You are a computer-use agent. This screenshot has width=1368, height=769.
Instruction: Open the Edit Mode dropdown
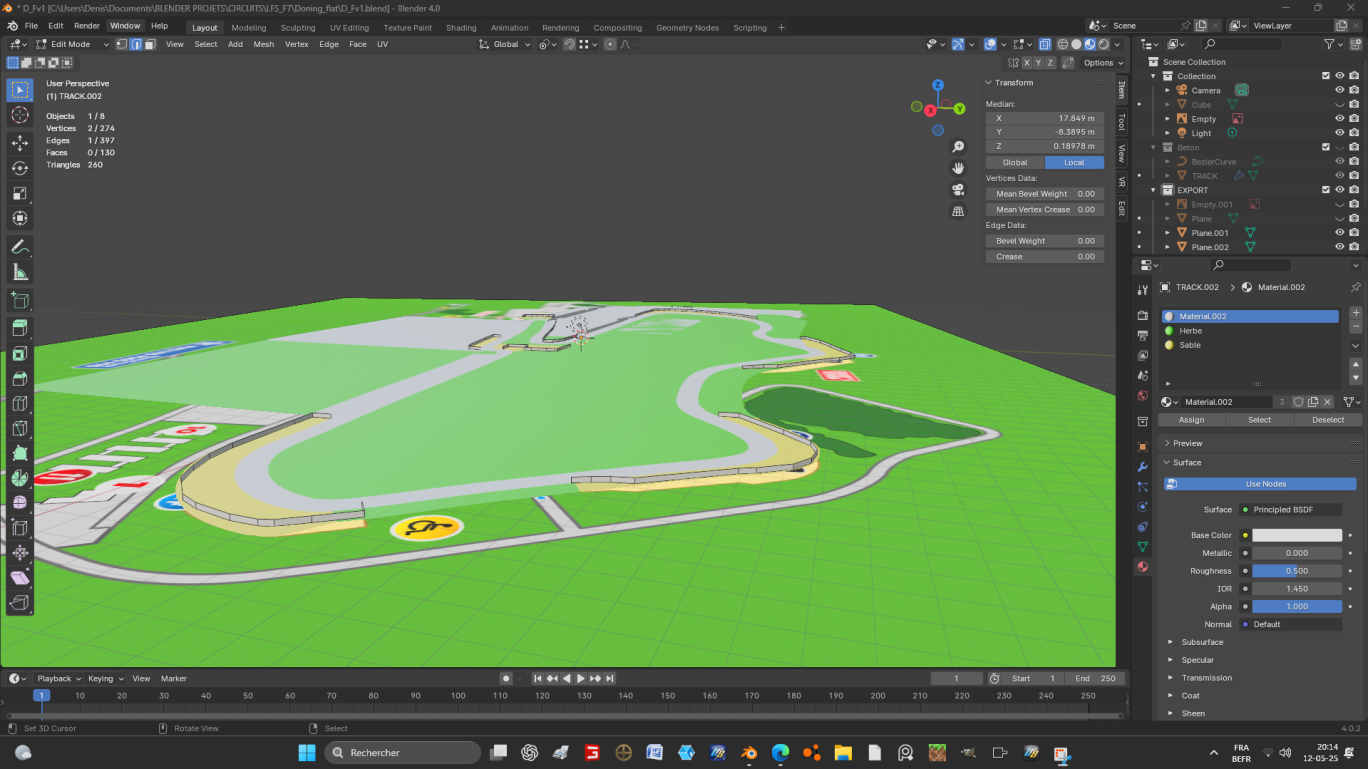pos(71,44)
